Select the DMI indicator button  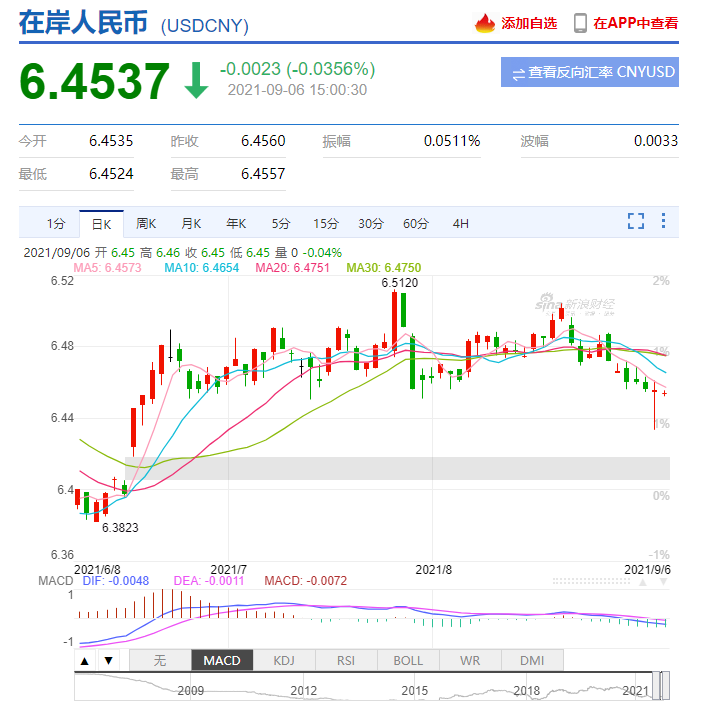[532, 660]
